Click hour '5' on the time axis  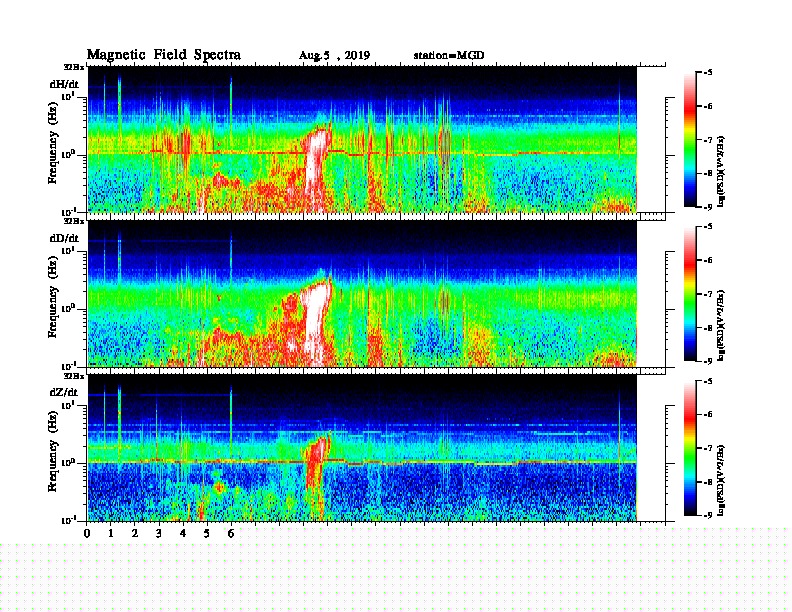pyautogui.click(x=207, y=533)
